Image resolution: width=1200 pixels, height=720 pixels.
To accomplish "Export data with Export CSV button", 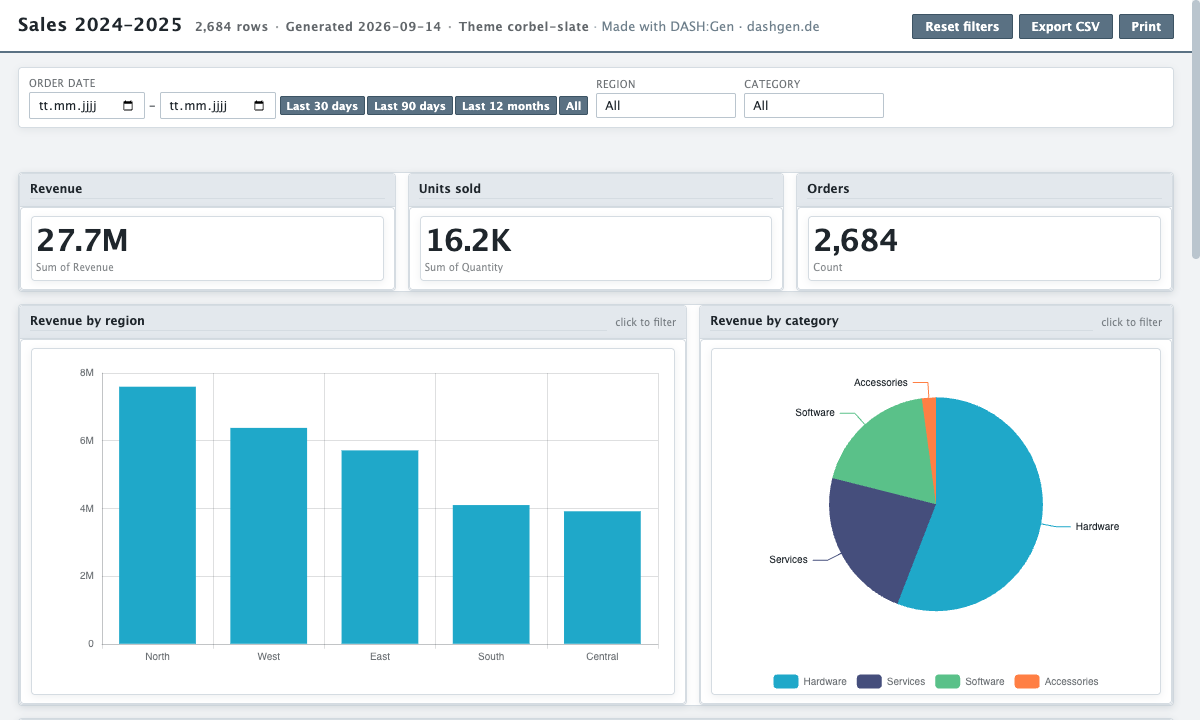I will coord(1066,27).
